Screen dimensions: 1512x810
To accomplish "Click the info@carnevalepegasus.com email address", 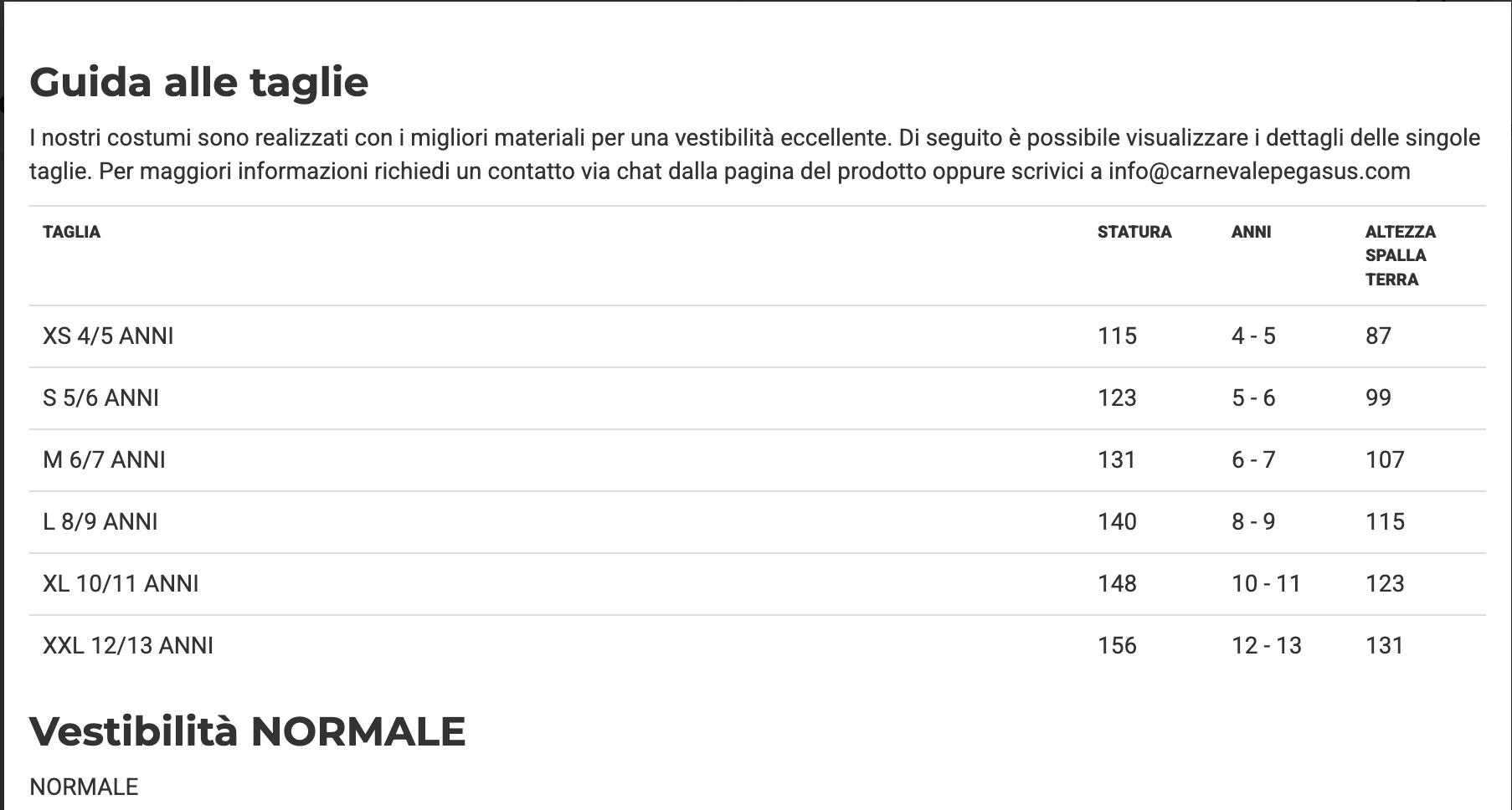I will click(x=1259, y=172).
